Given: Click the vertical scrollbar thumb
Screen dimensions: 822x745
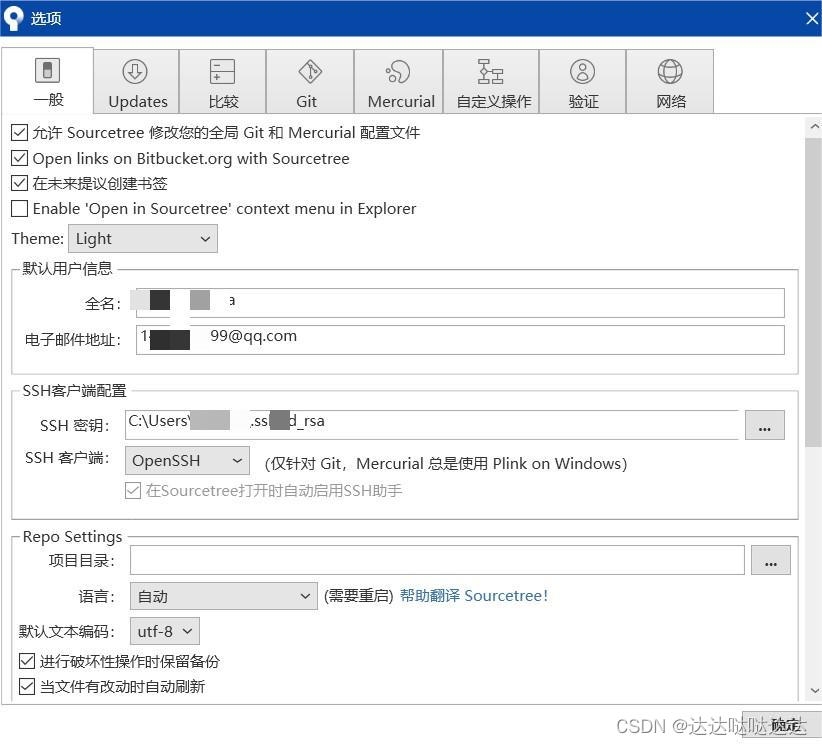Looking at the screenshot, I should pos(814,291).
